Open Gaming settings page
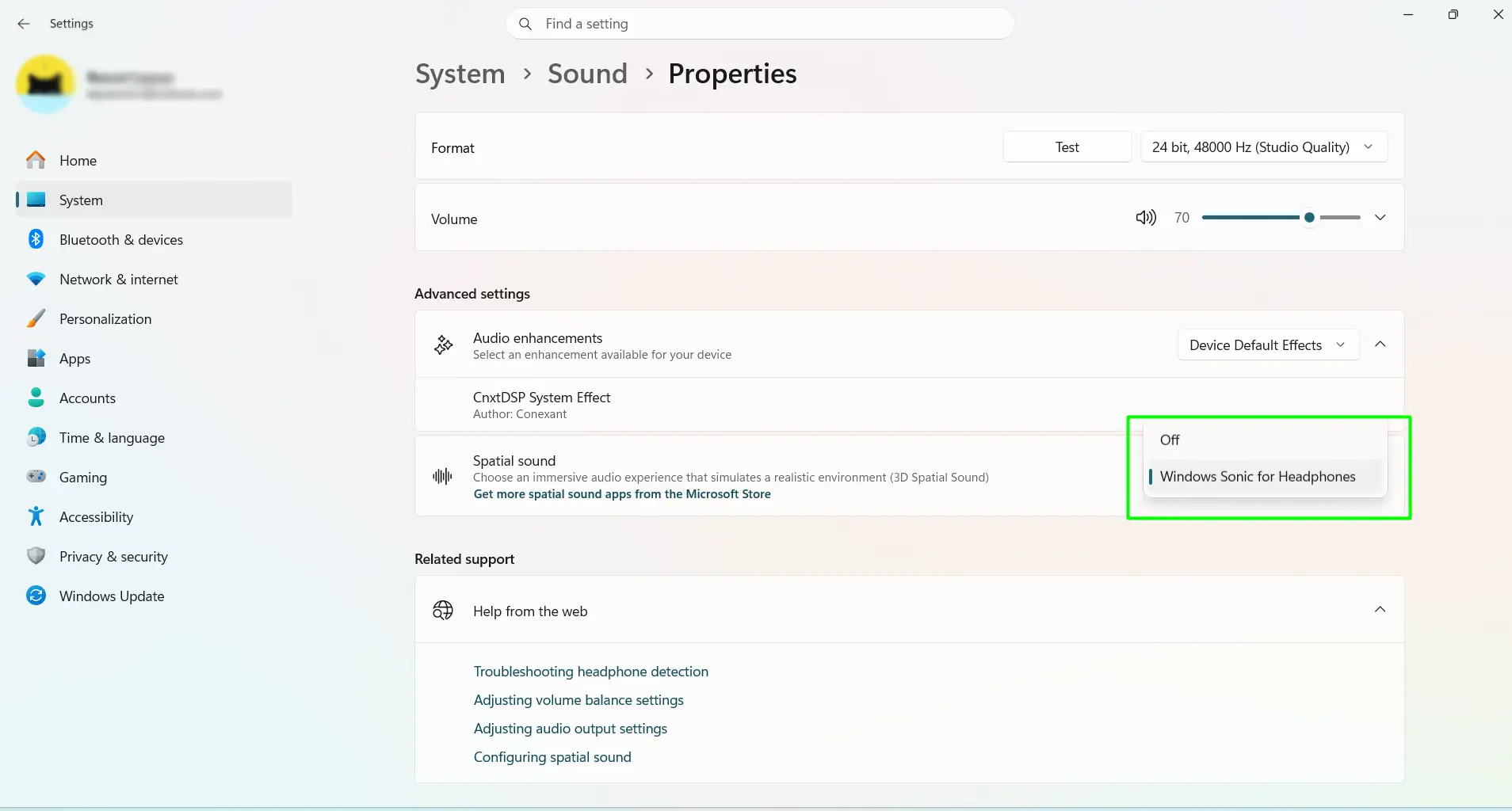This screenshot has width=1512, height=811. (x=154, y=477)
